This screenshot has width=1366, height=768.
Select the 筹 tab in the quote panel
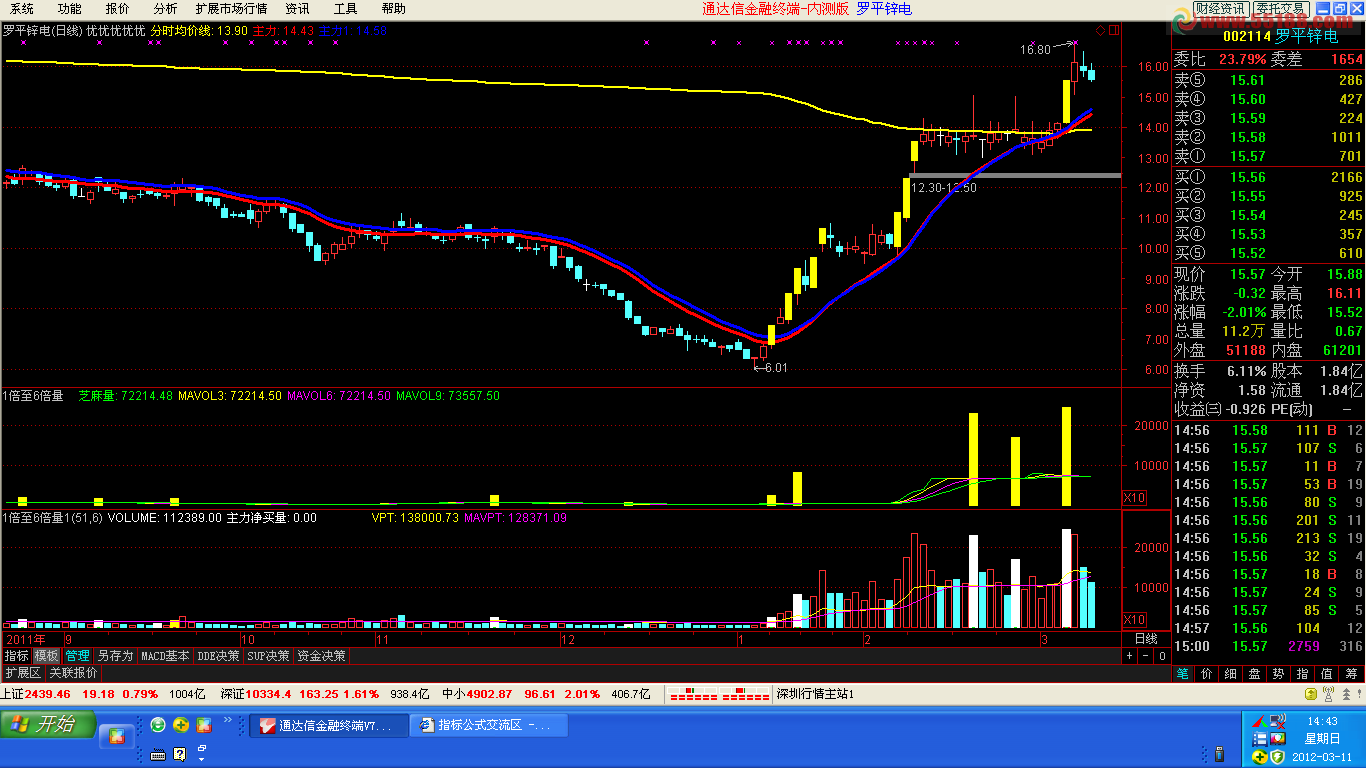1351,674
